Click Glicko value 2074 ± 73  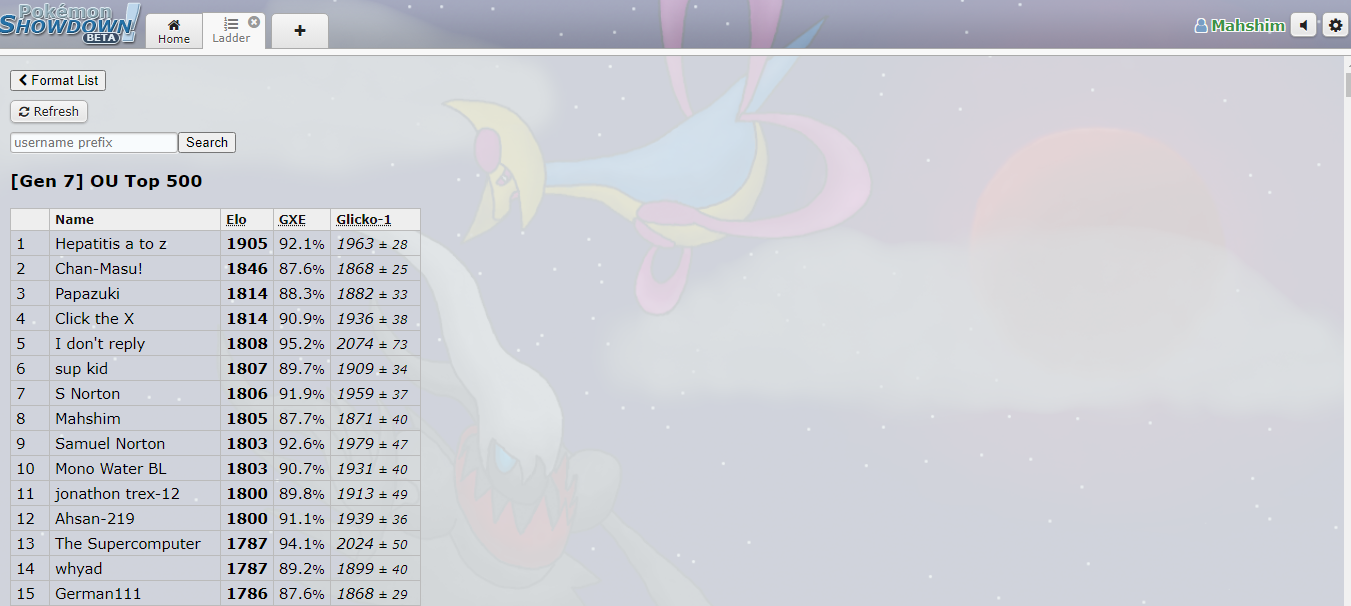tap(372, 343)
